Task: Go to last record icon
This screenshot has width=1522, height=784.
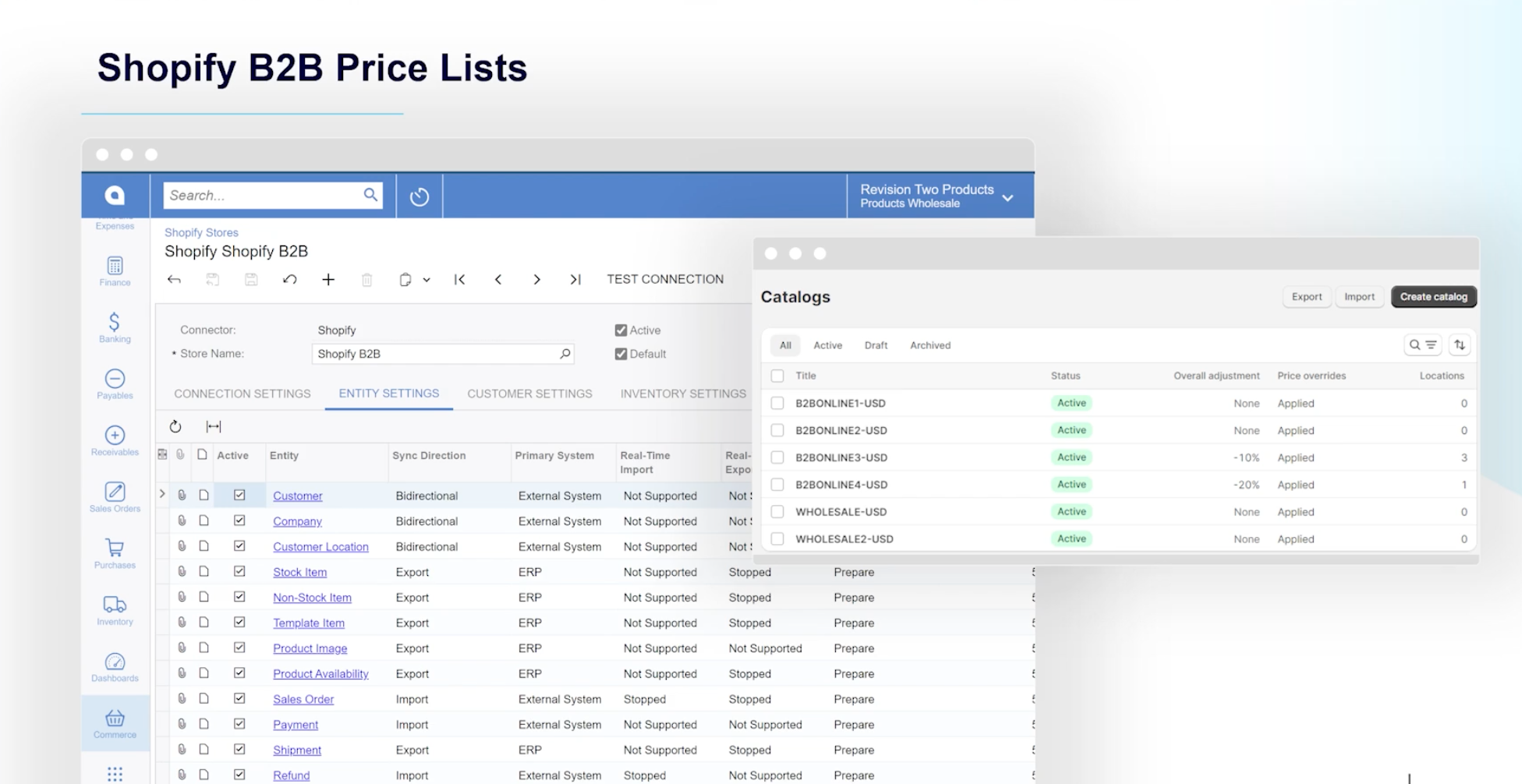Action: click(575, 279)
